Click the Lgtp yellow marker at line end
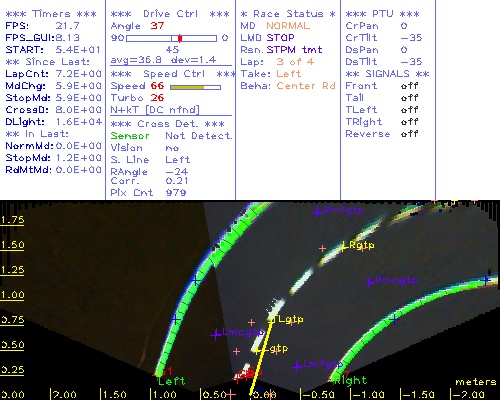 (271, 319)
